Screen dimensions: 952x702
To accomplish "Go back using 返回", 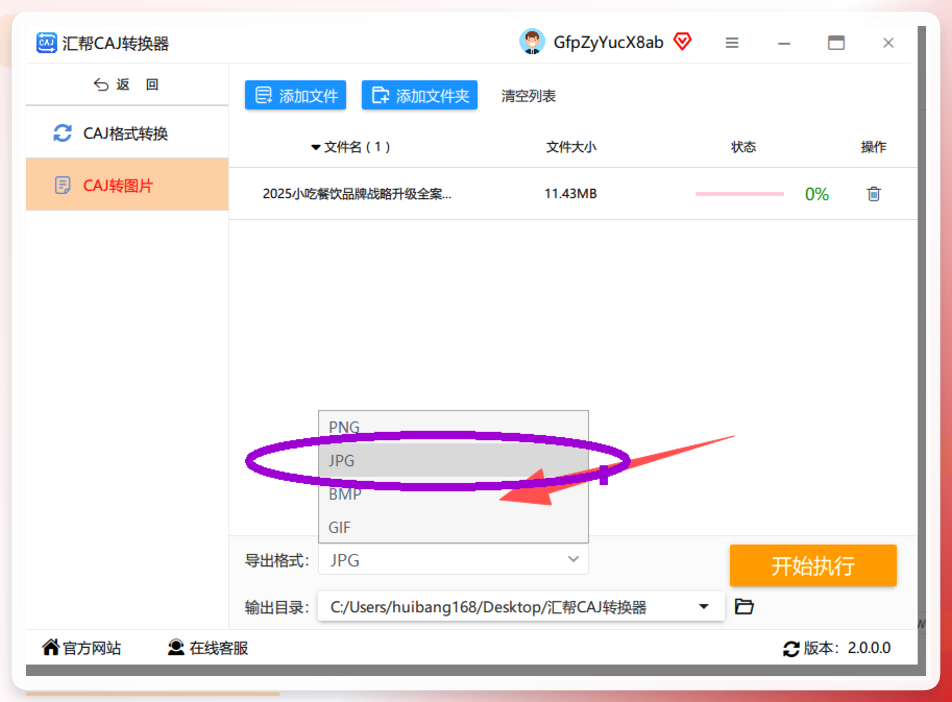I will (x=126, y=84).
